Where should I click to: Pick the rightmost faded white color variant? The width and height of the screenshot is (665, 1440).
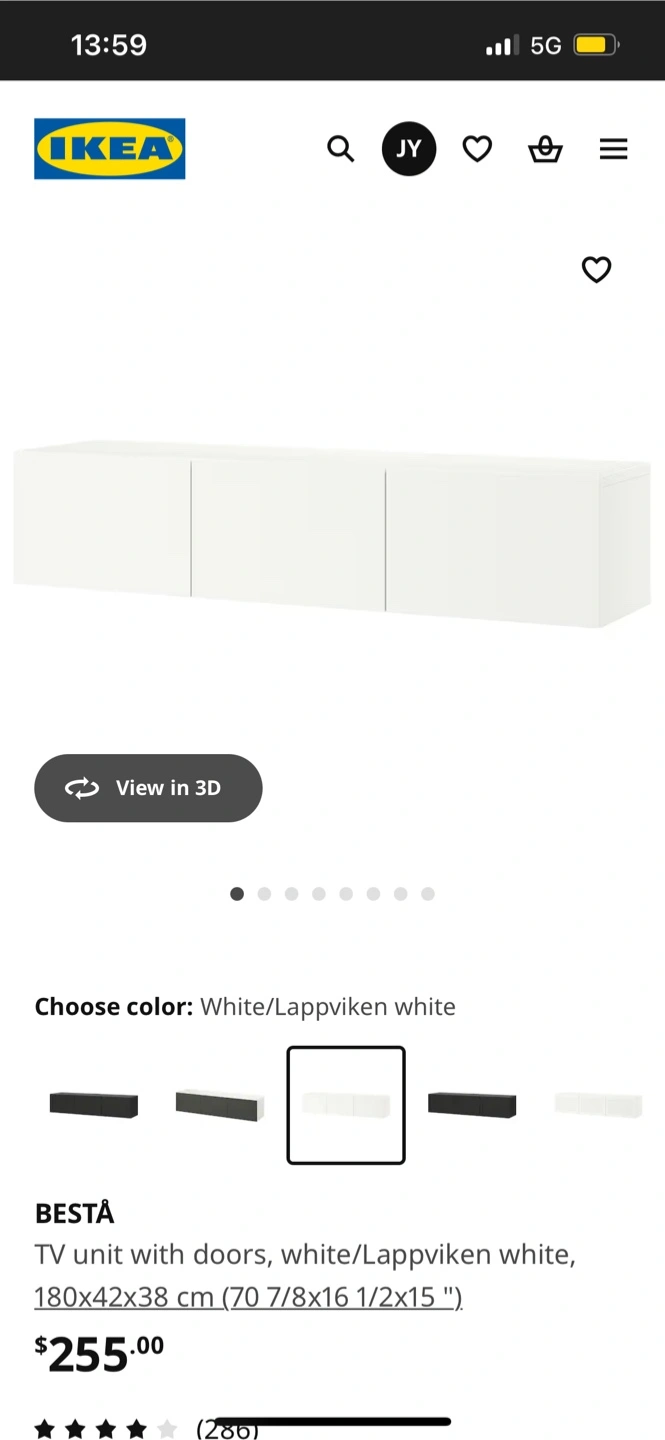(598, 1105)
